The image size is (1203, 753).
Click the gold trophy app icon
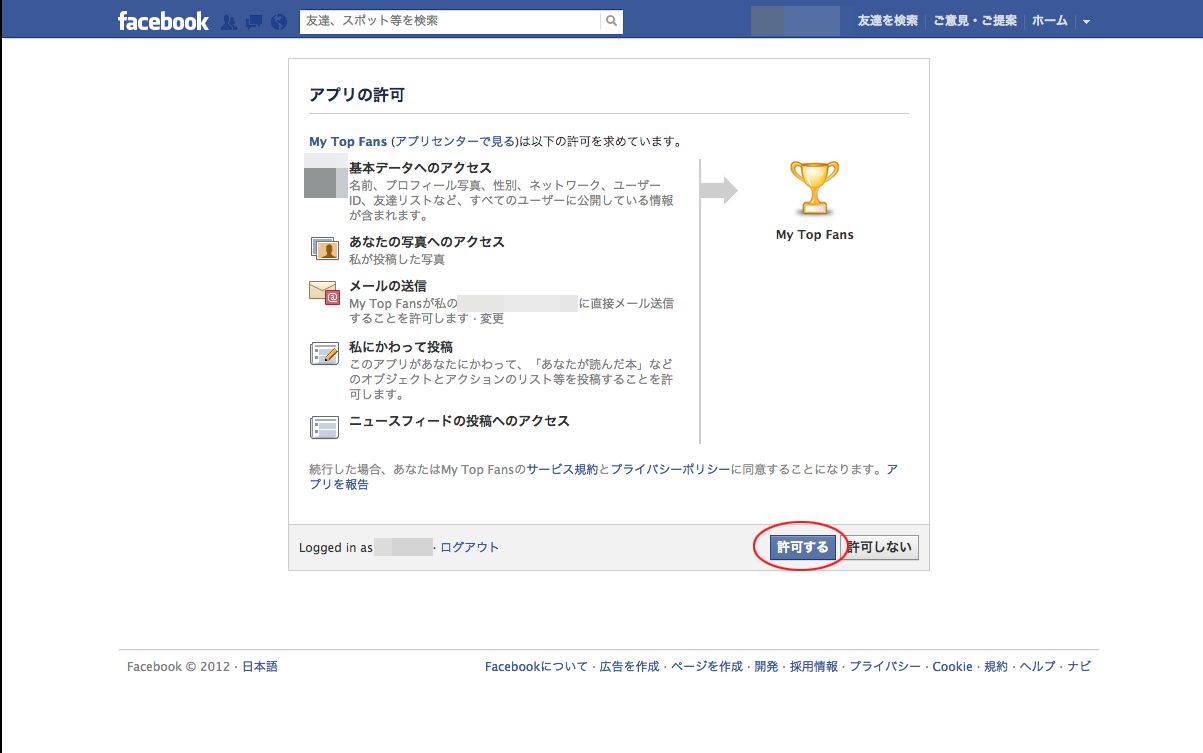coord(814,189)
